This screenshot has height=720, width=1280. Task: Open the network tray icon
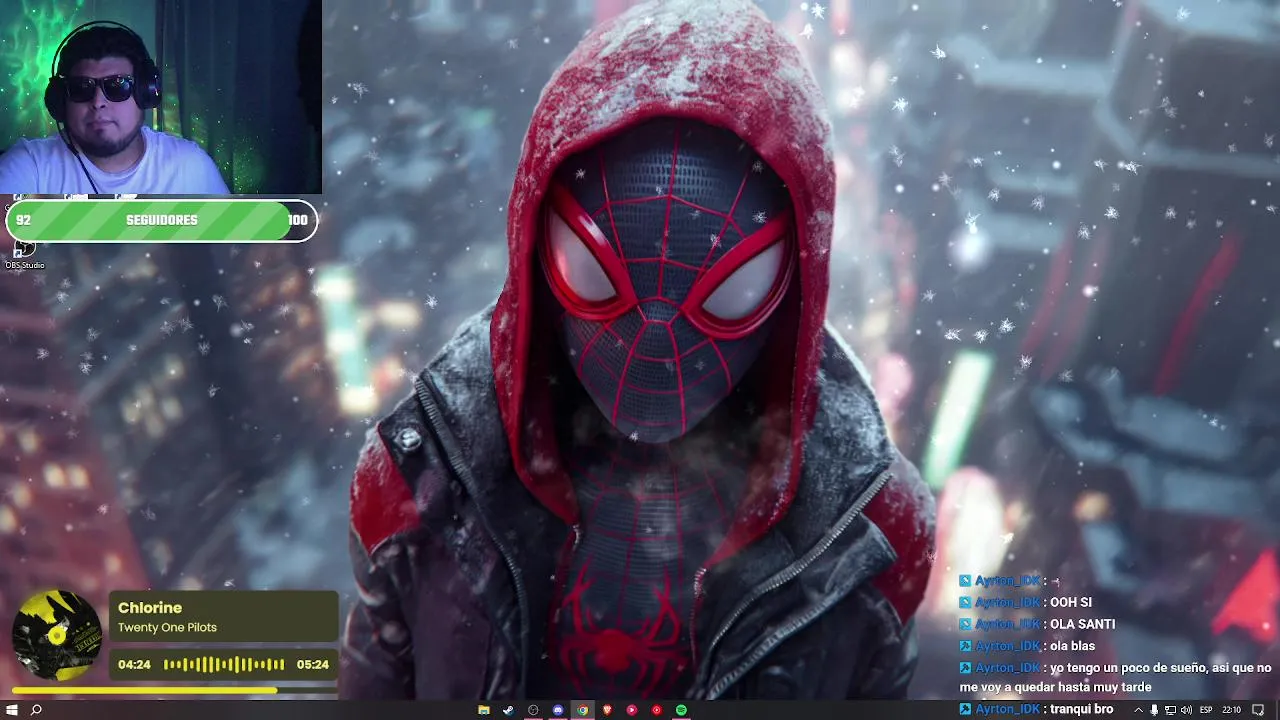tap(1170, 710)
